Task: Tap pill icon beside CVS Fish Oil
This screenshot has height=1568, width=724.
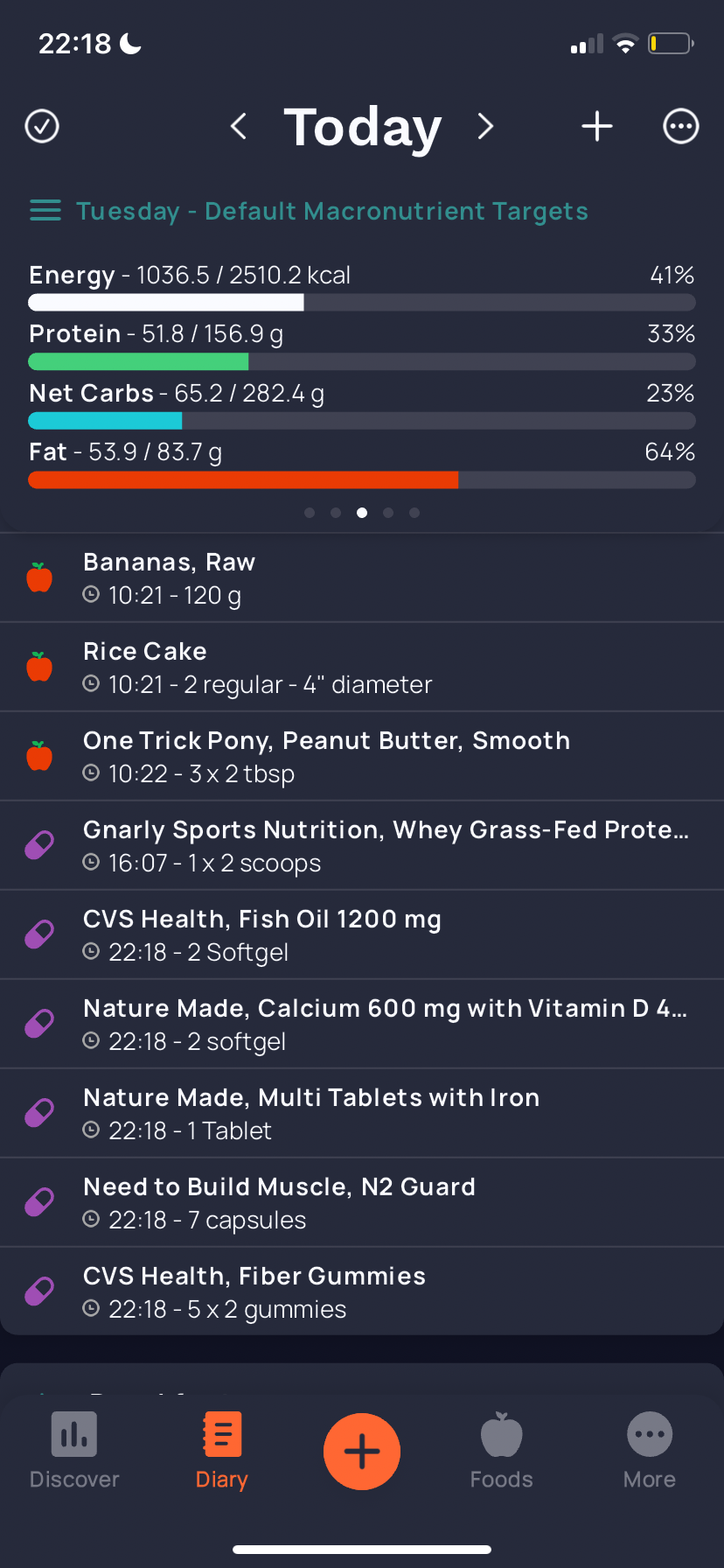Action: tap(39, 934)
